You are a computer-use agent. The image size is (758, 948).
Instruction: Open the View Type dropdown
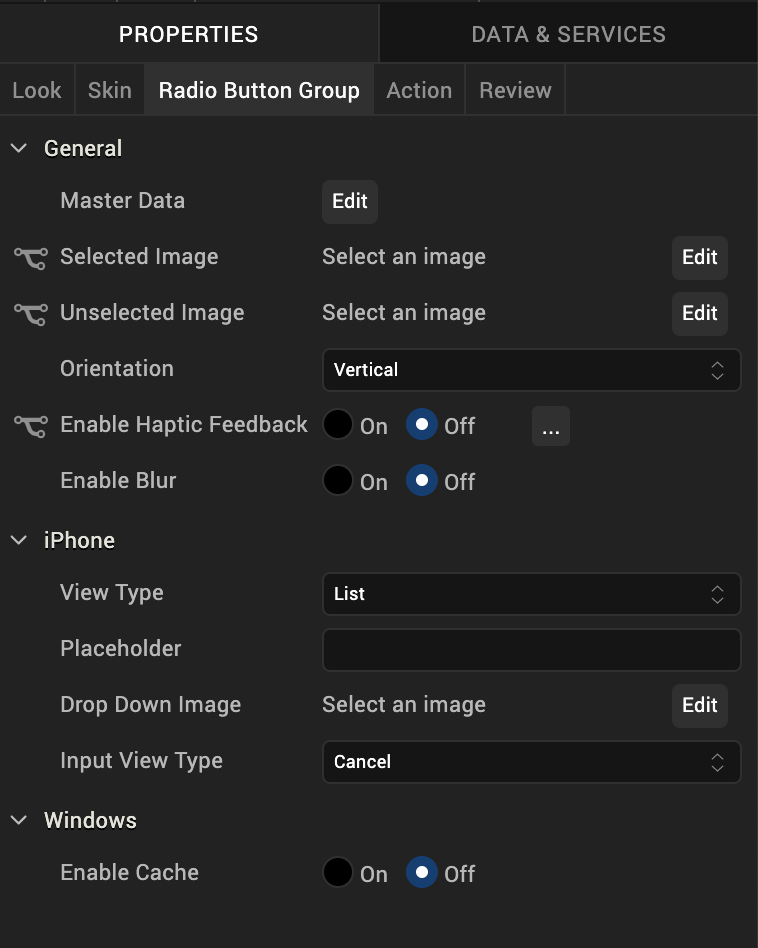[531, 594]
